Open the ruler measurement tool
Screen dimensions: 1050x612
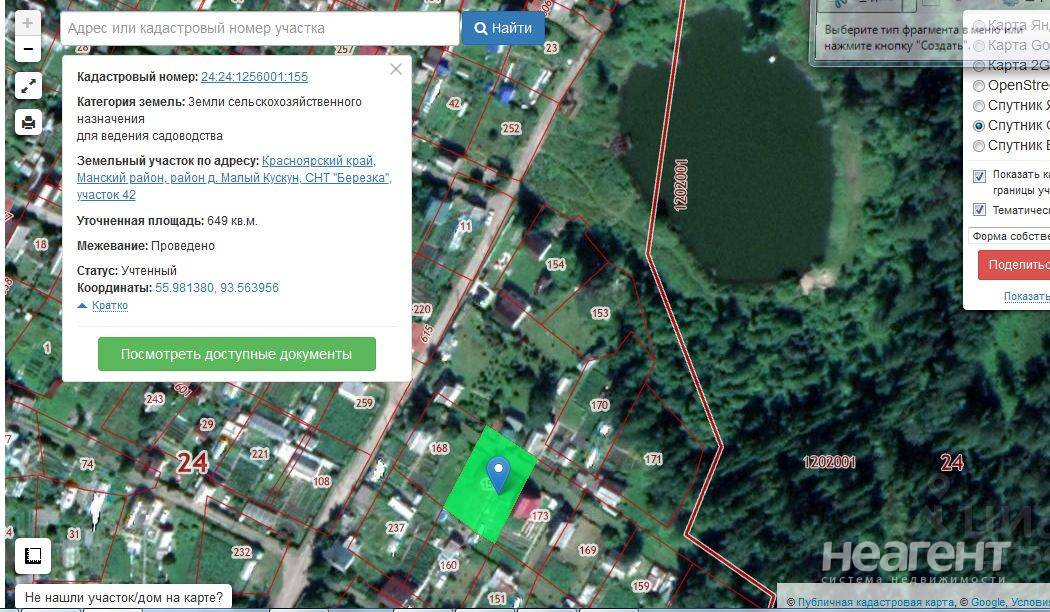[x=31, y=555]
